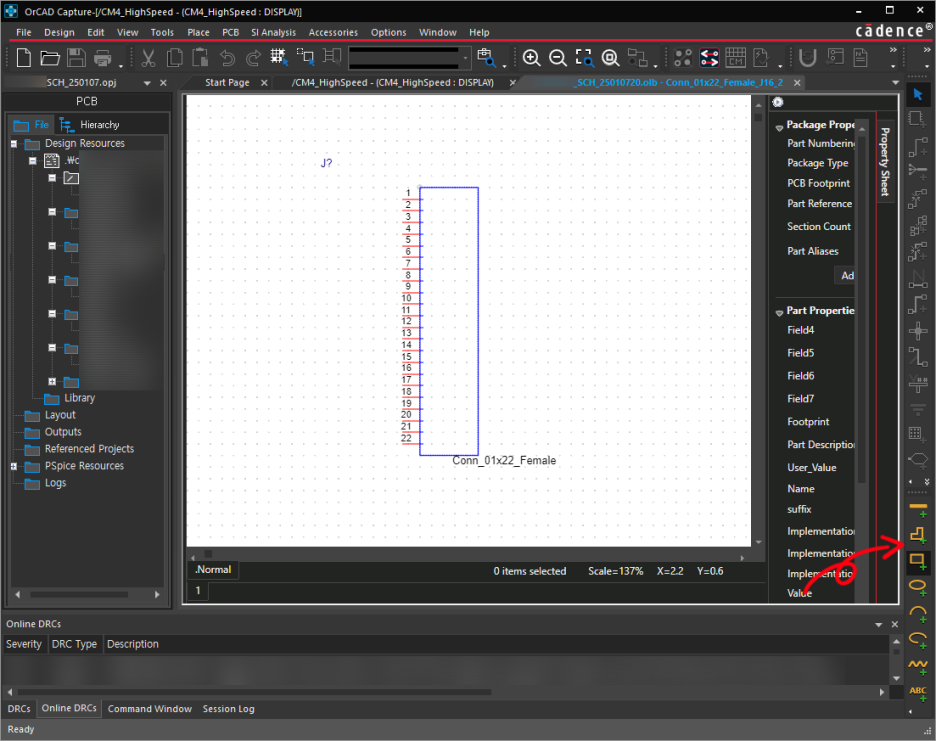The width and height of the screenshot is (936, 741).
Task: Select the Place Line tool
Action: (x=918, y=508)
